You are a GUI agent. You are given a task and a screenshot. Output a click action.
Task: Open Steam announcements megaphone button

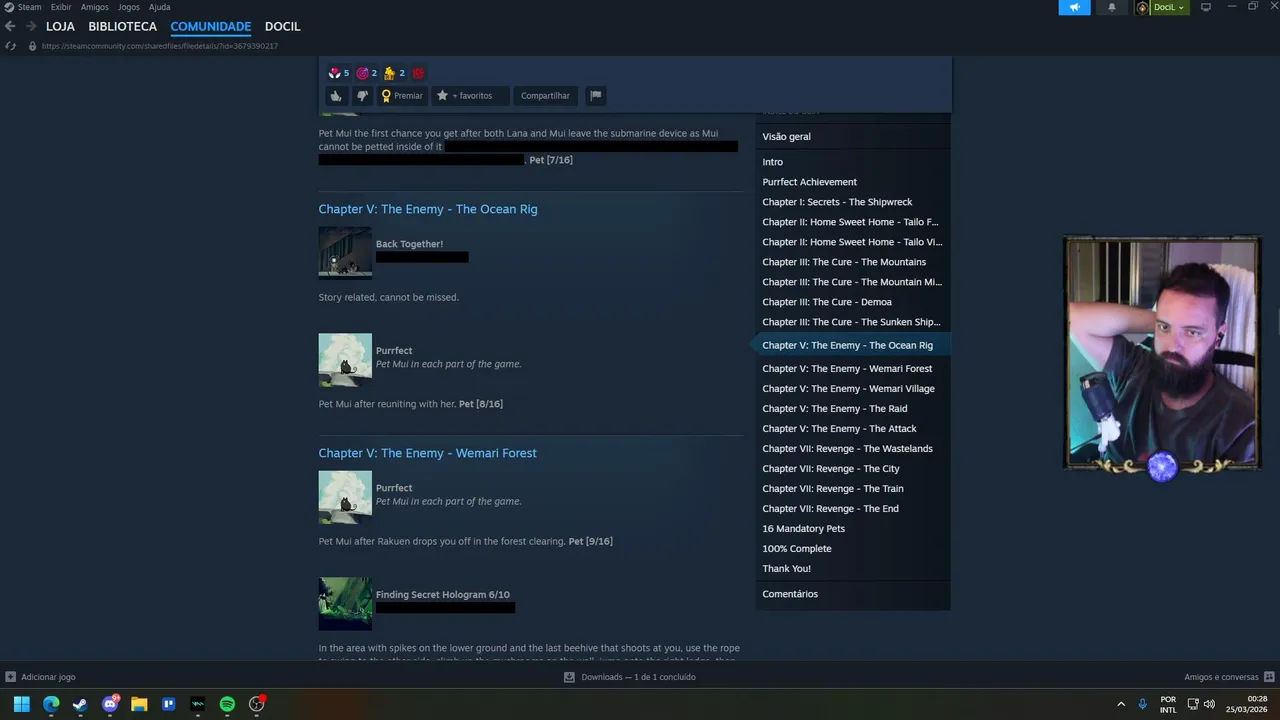1074,7
